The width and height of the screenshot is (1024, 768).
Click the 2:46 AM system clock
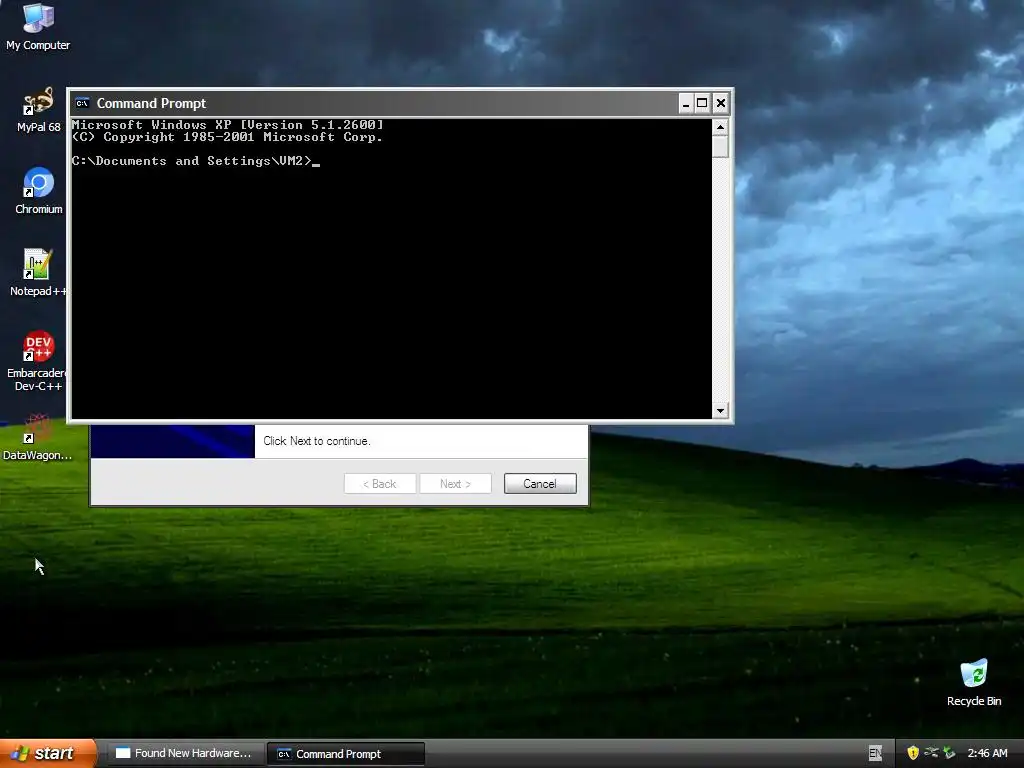click(x=987, y=754)
